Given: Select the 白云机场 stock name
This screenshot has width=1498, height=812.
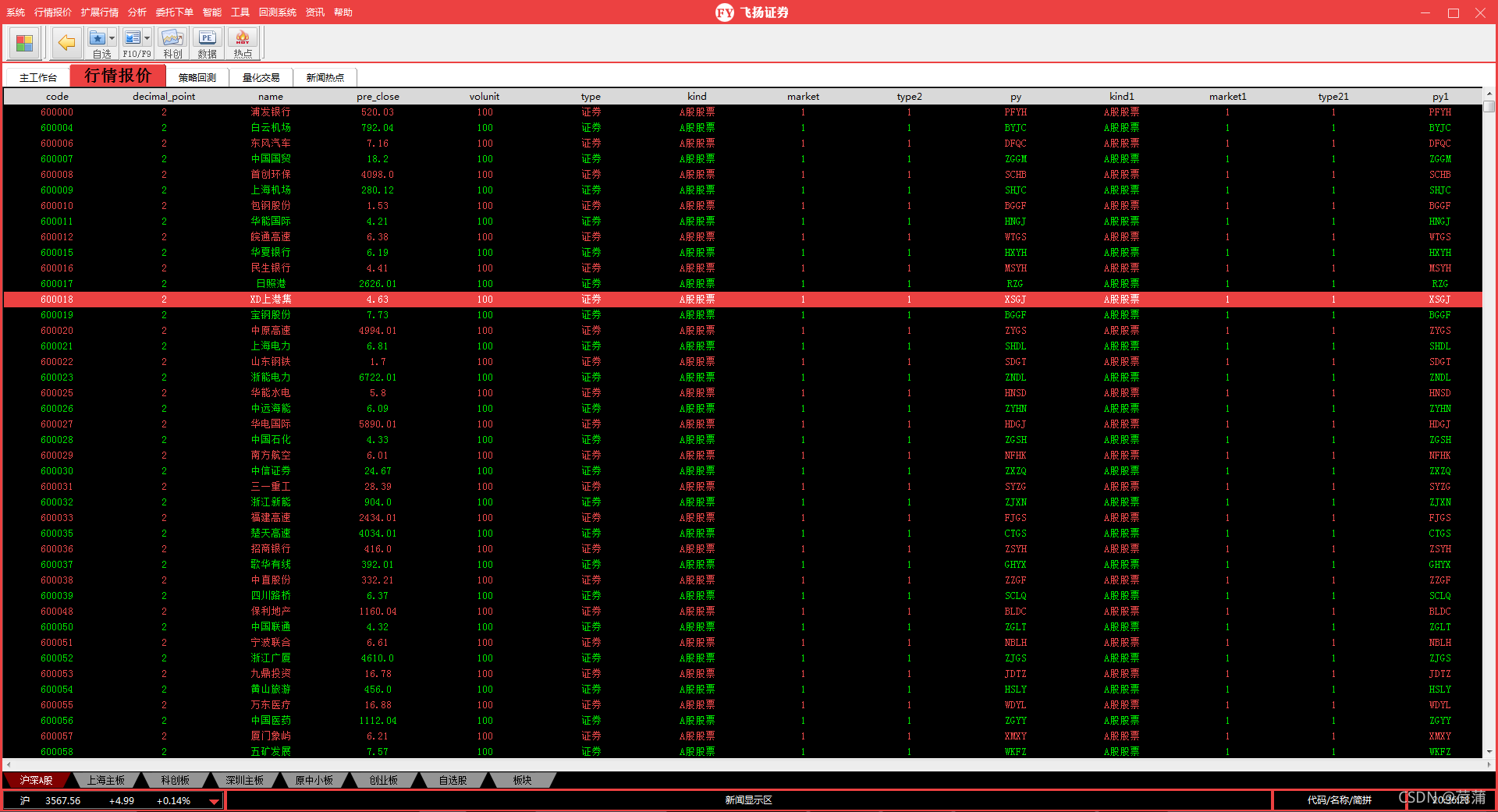Looking at the screenshot, I should pyautogui.click(x=271, y=128).
